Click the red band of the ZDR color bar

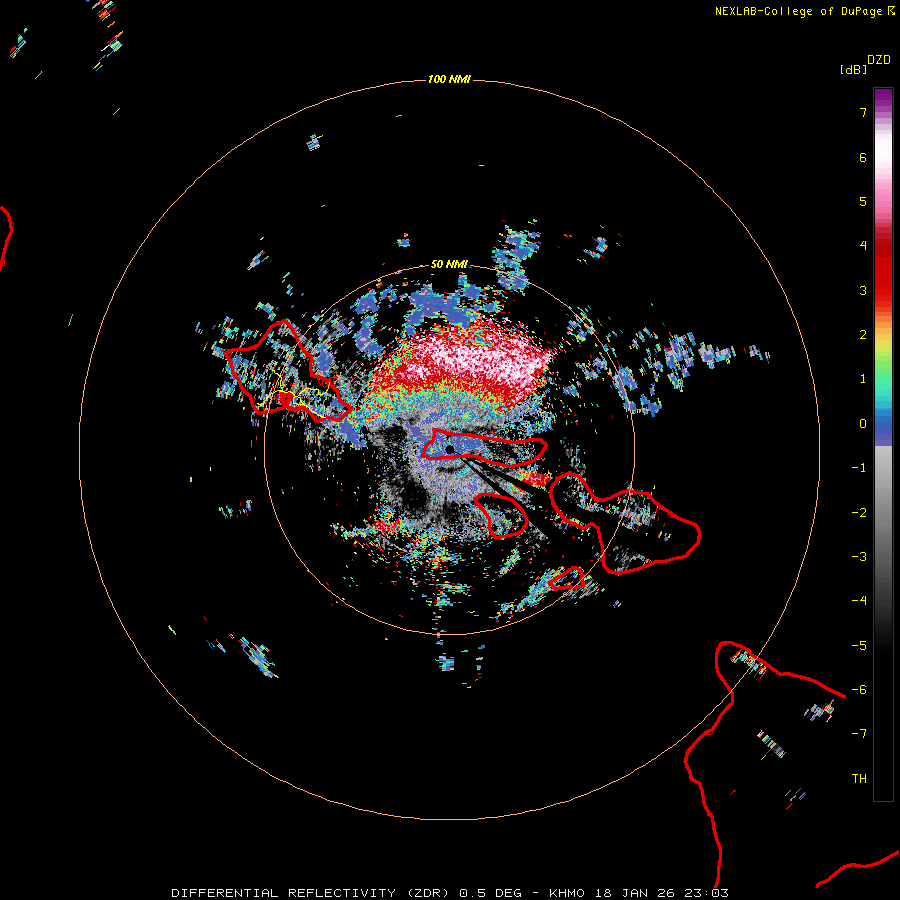coord(883,270)
